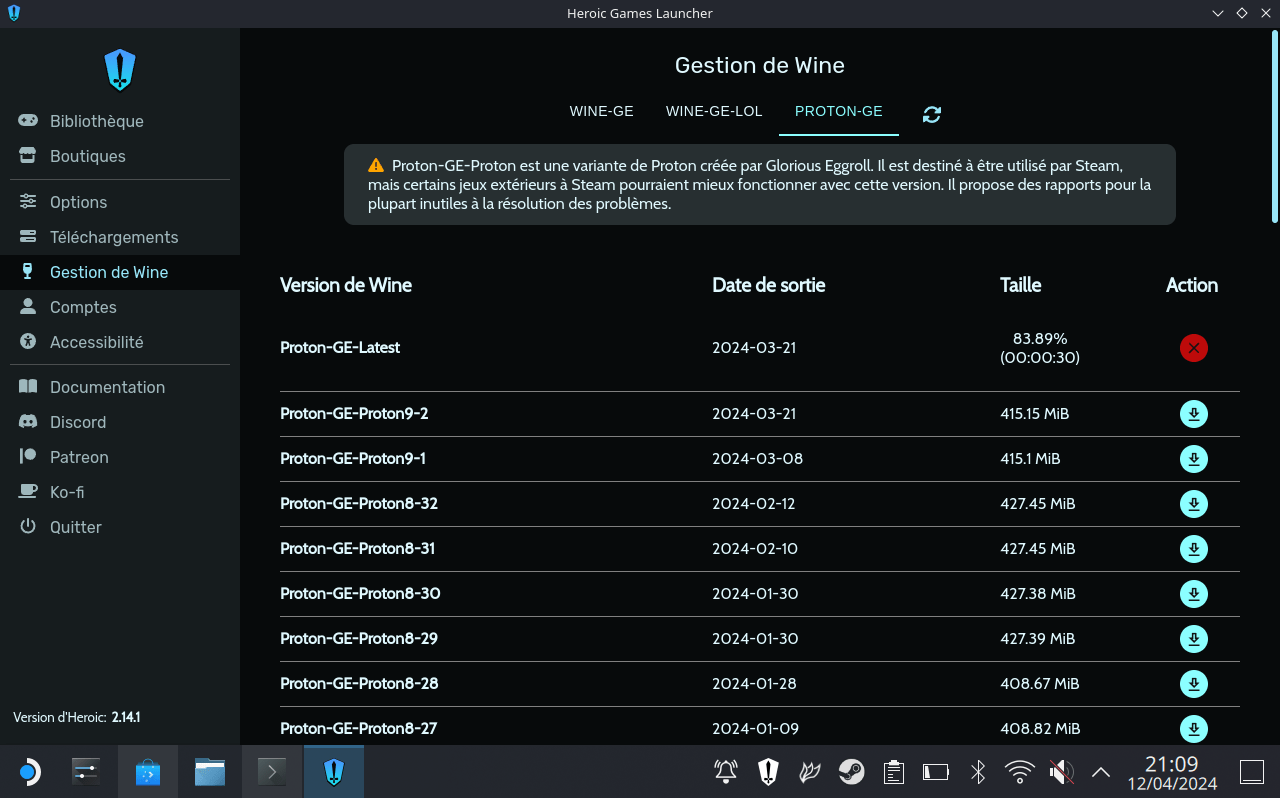This screenshot has width=1280, height=798.
Task: Refresh the Wine versions list
Action: [932, 114]
